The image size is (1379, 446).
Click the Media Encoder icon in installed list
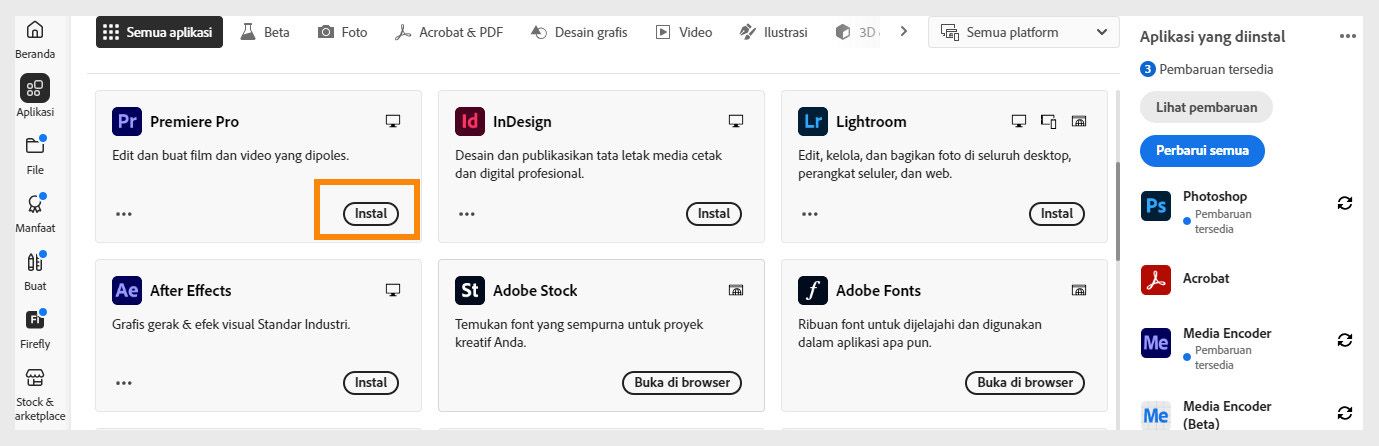[x=1156, y=343]
